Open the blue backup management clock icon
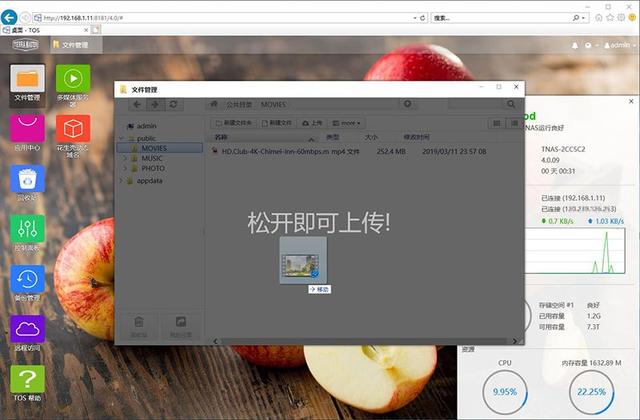Image resolution: width=640 pixels, height=420 pixels. pyautogui.click(x=27, y=283)
